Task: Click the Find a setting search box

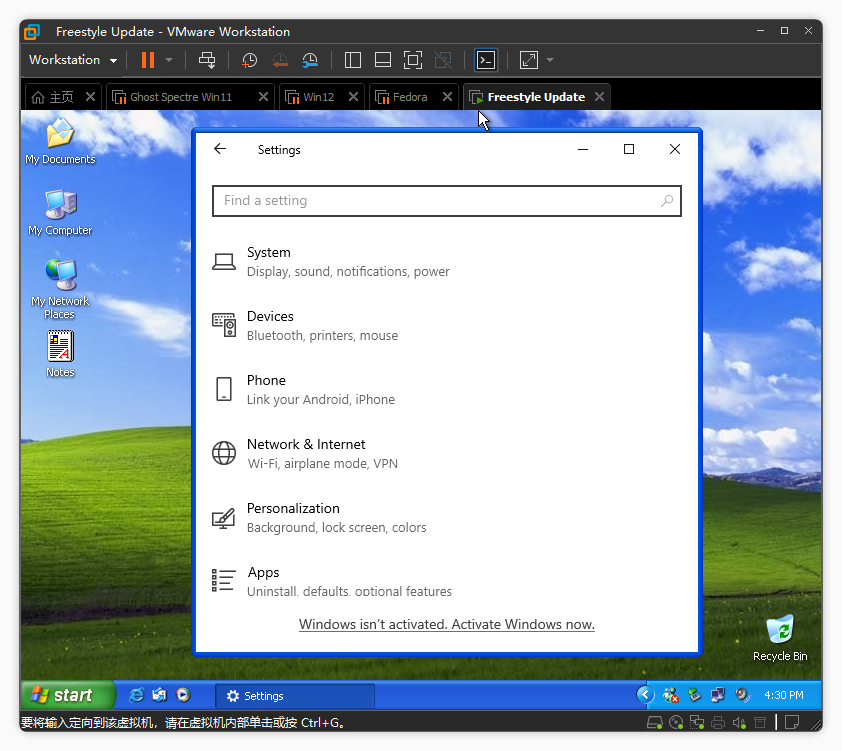Action: point(446,201)
